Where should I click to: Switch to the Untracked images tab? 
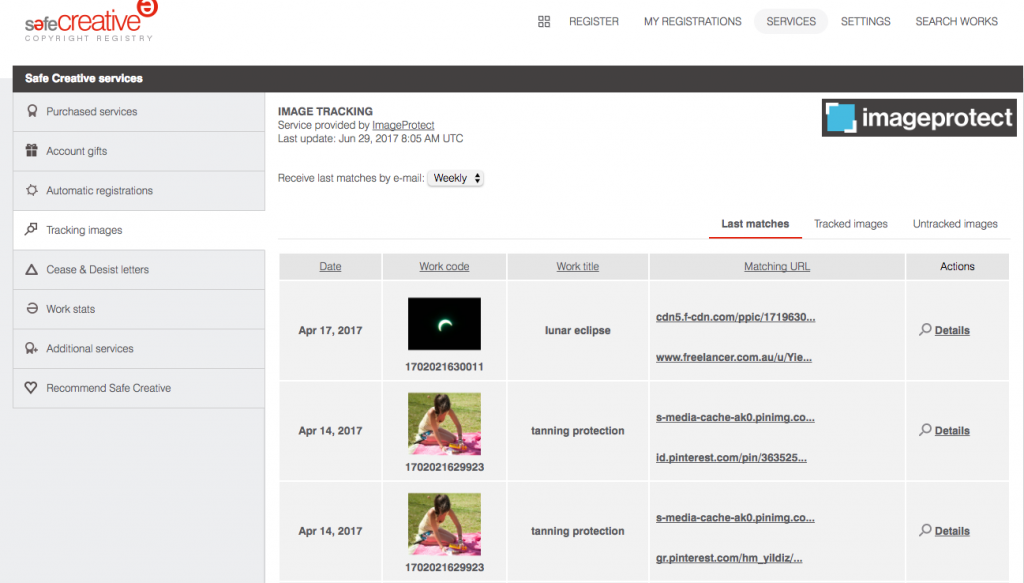tap(955, 224)
